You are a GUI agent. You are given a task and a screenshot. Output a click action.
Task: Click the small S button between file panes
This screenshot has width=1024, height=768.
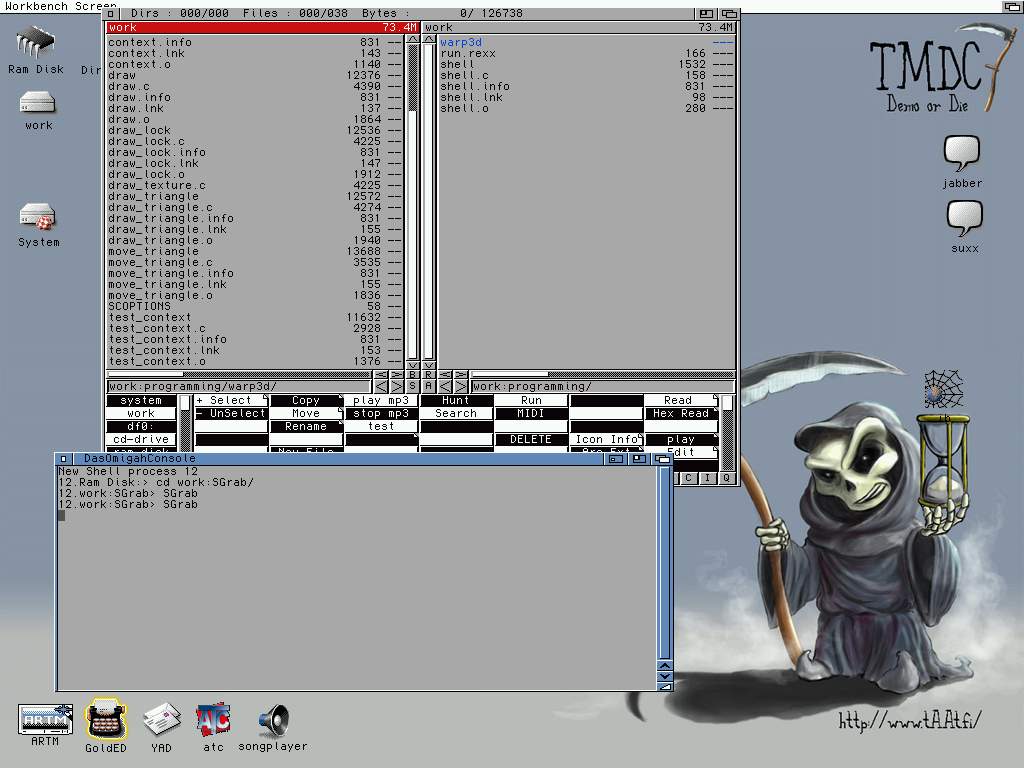412,386
